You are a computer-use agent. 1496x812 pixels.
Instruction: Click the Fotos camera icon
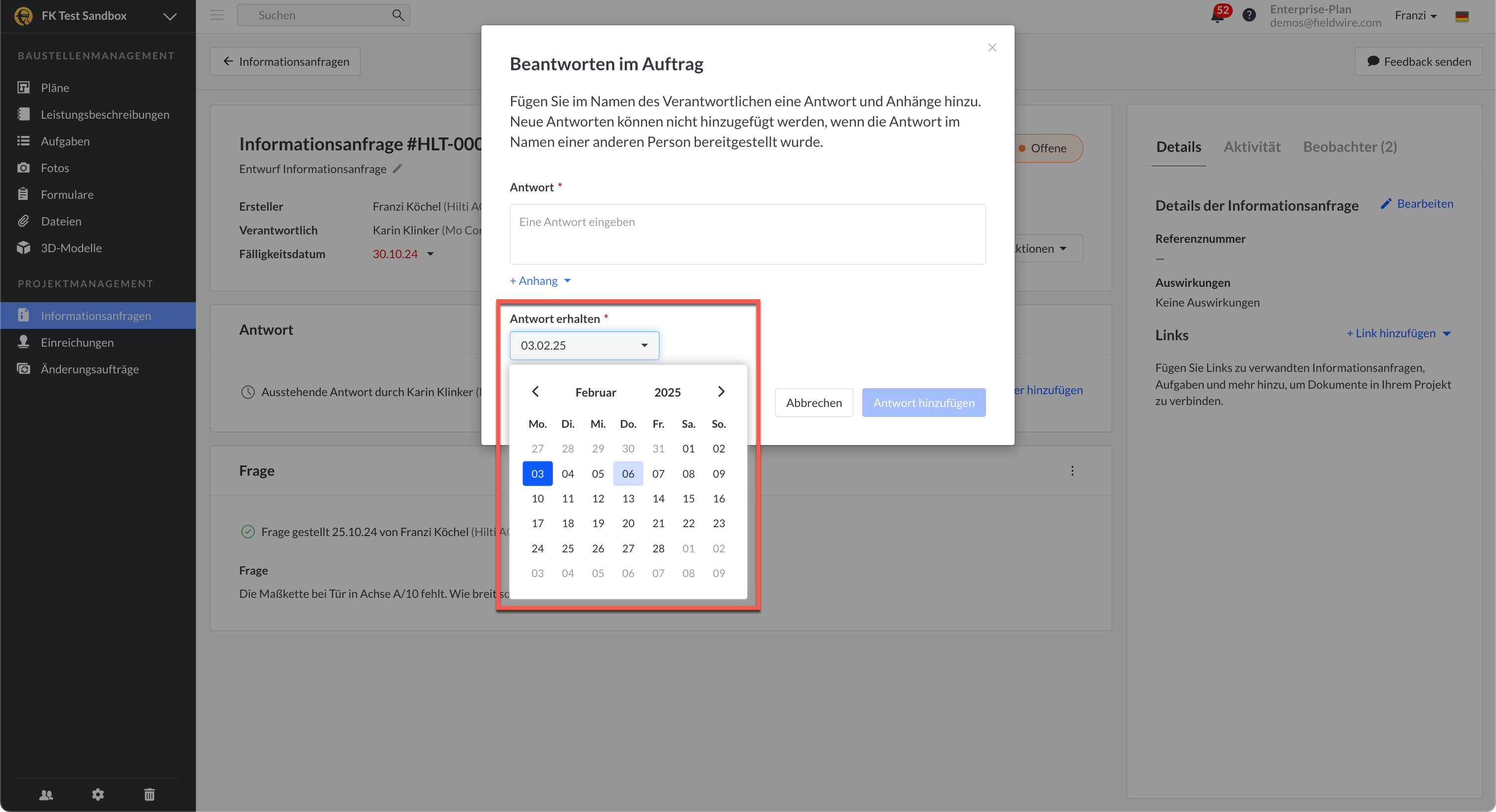click(23, 168)
